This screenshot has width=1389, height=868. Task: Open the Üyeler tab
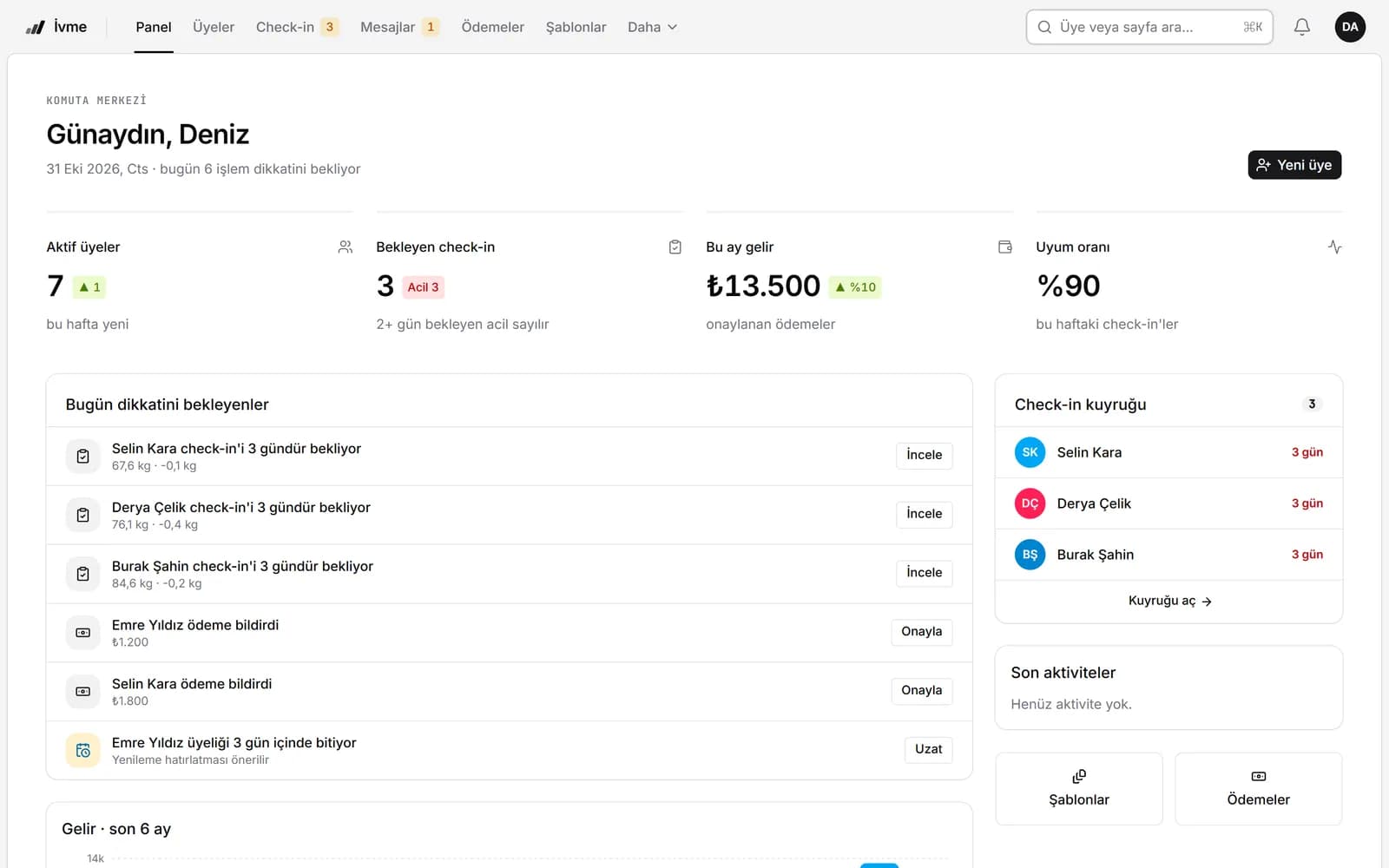click(214, 27)
